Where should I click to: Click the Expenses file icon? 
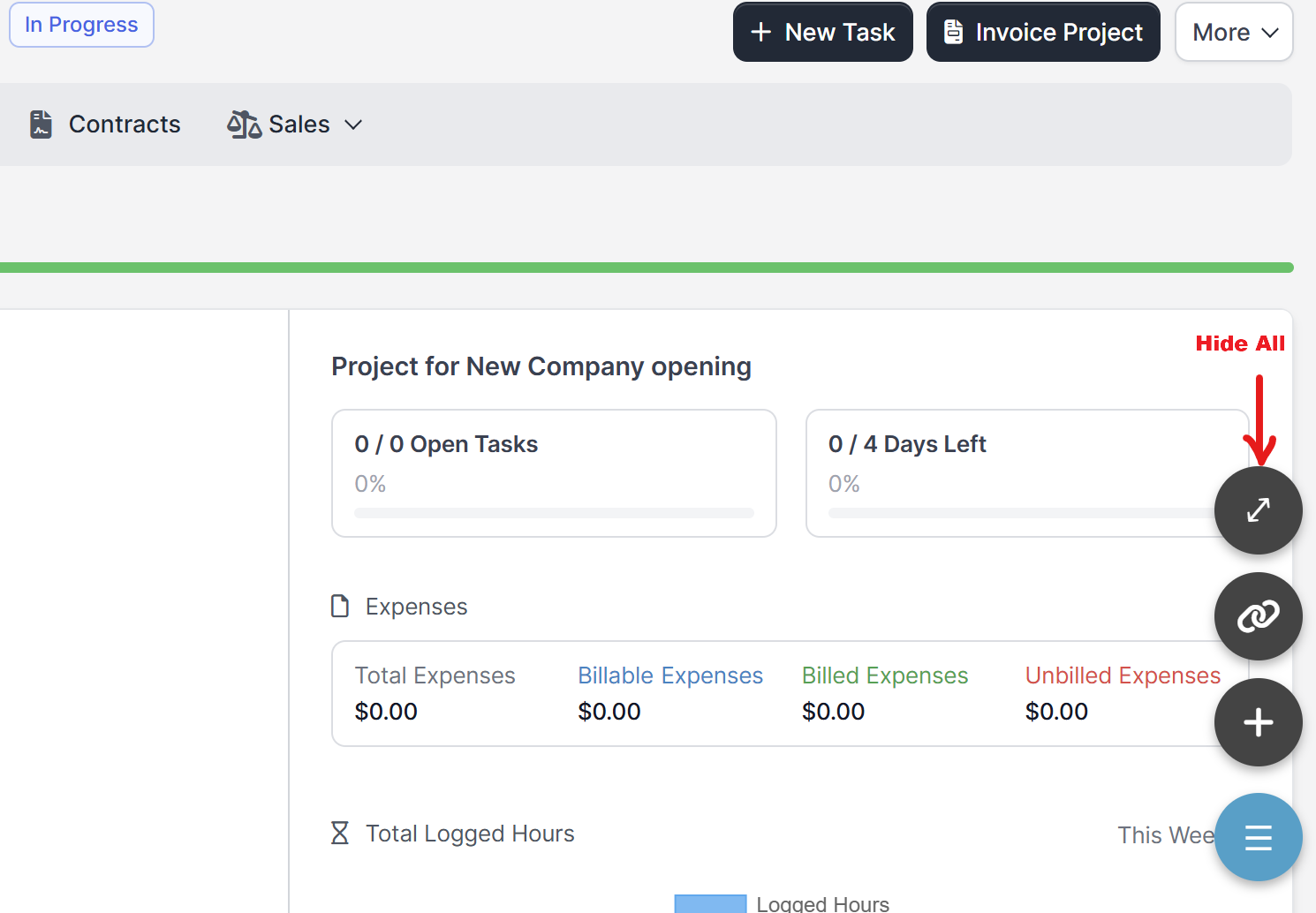point(340,607)
